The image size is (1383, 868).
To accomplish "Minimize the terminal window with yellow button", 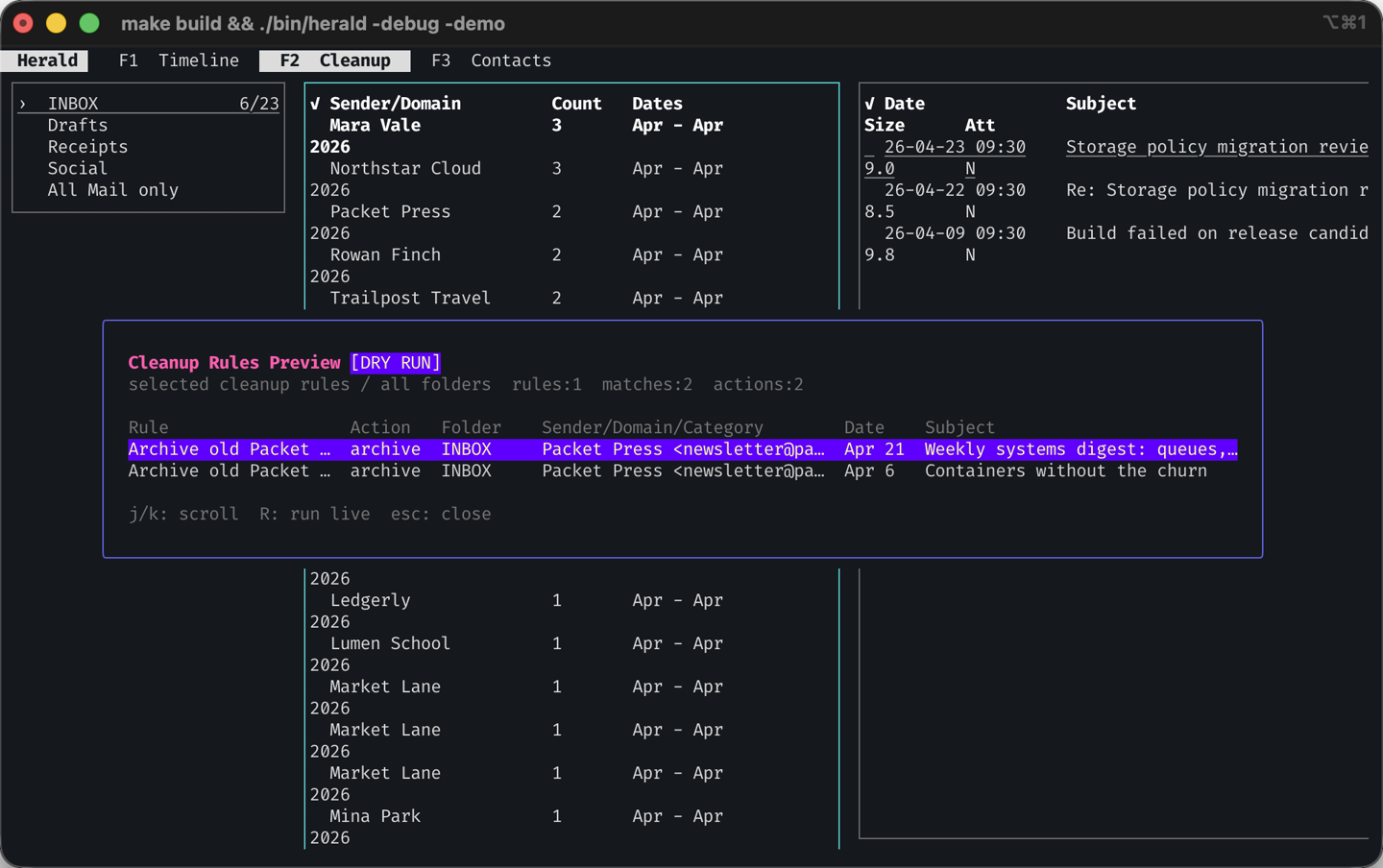I will (x=56, y=23).
